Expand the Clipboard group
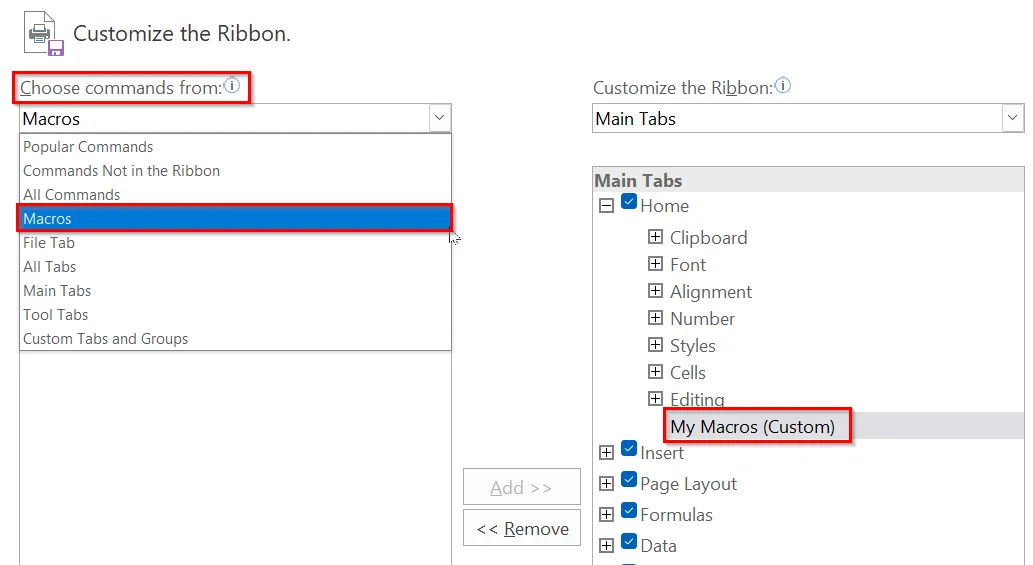 (655, 236)
